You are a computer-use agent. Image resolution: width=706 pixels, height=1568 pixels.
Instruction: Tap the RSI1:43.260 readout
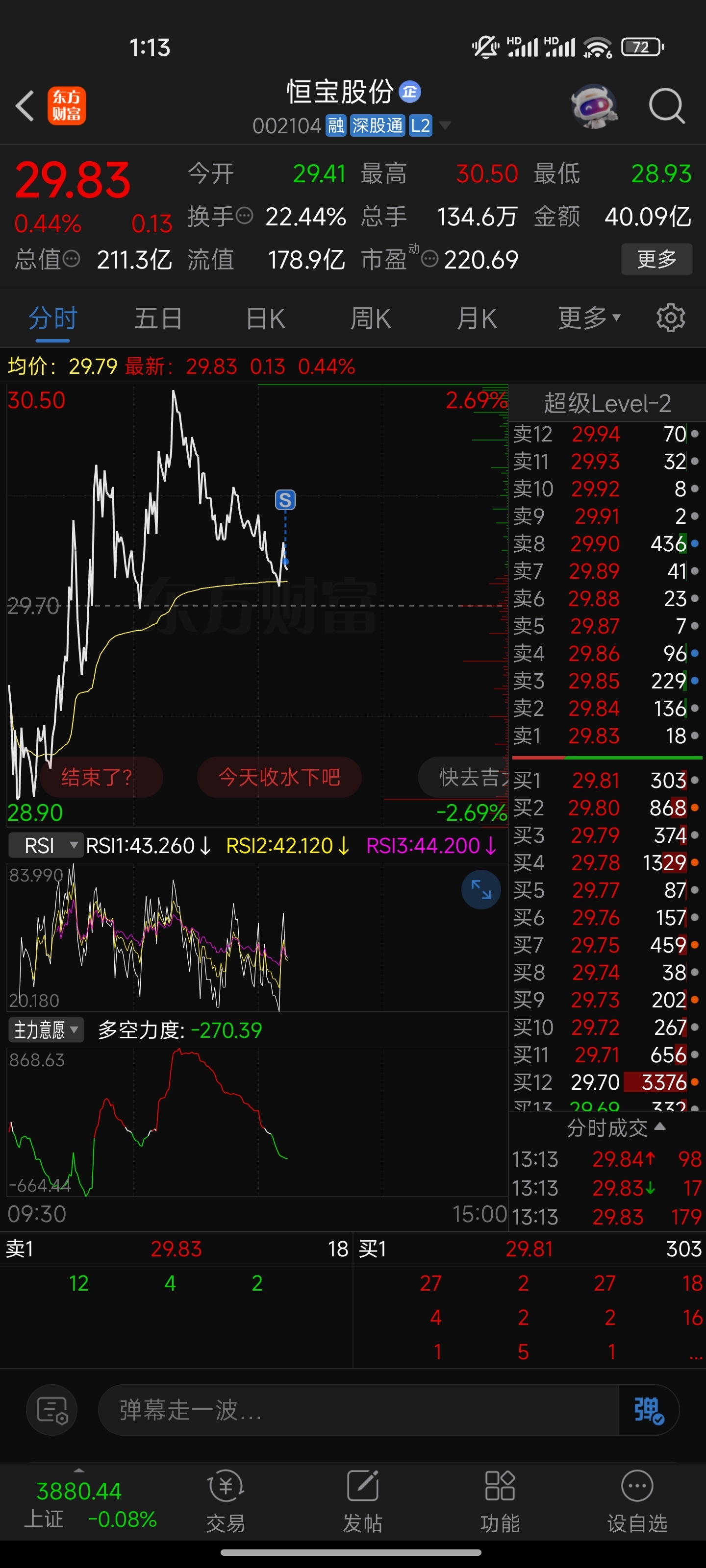click(149, 845)
